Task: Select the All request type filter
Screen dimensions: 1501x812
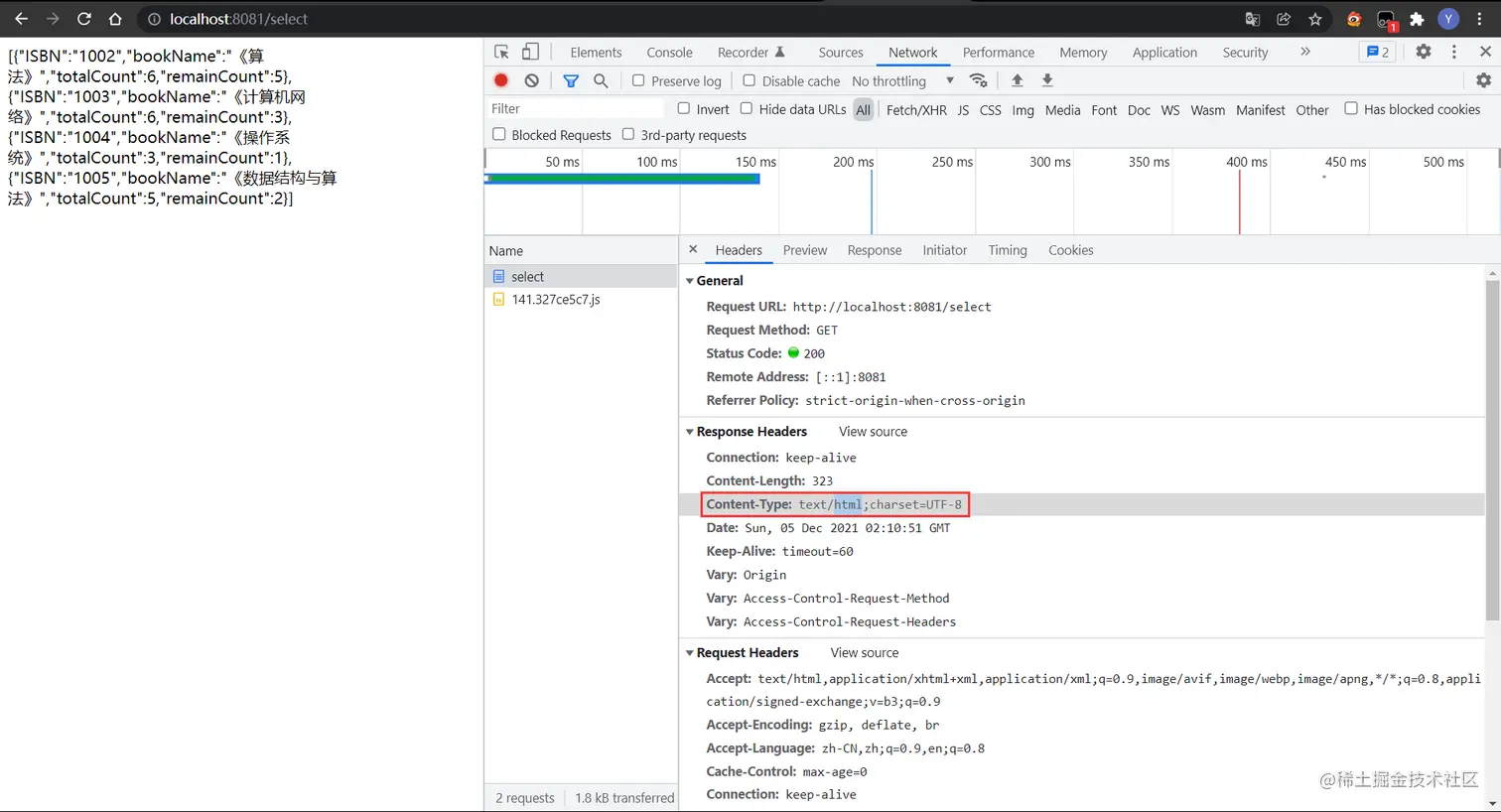Action: tap(864, 110)
